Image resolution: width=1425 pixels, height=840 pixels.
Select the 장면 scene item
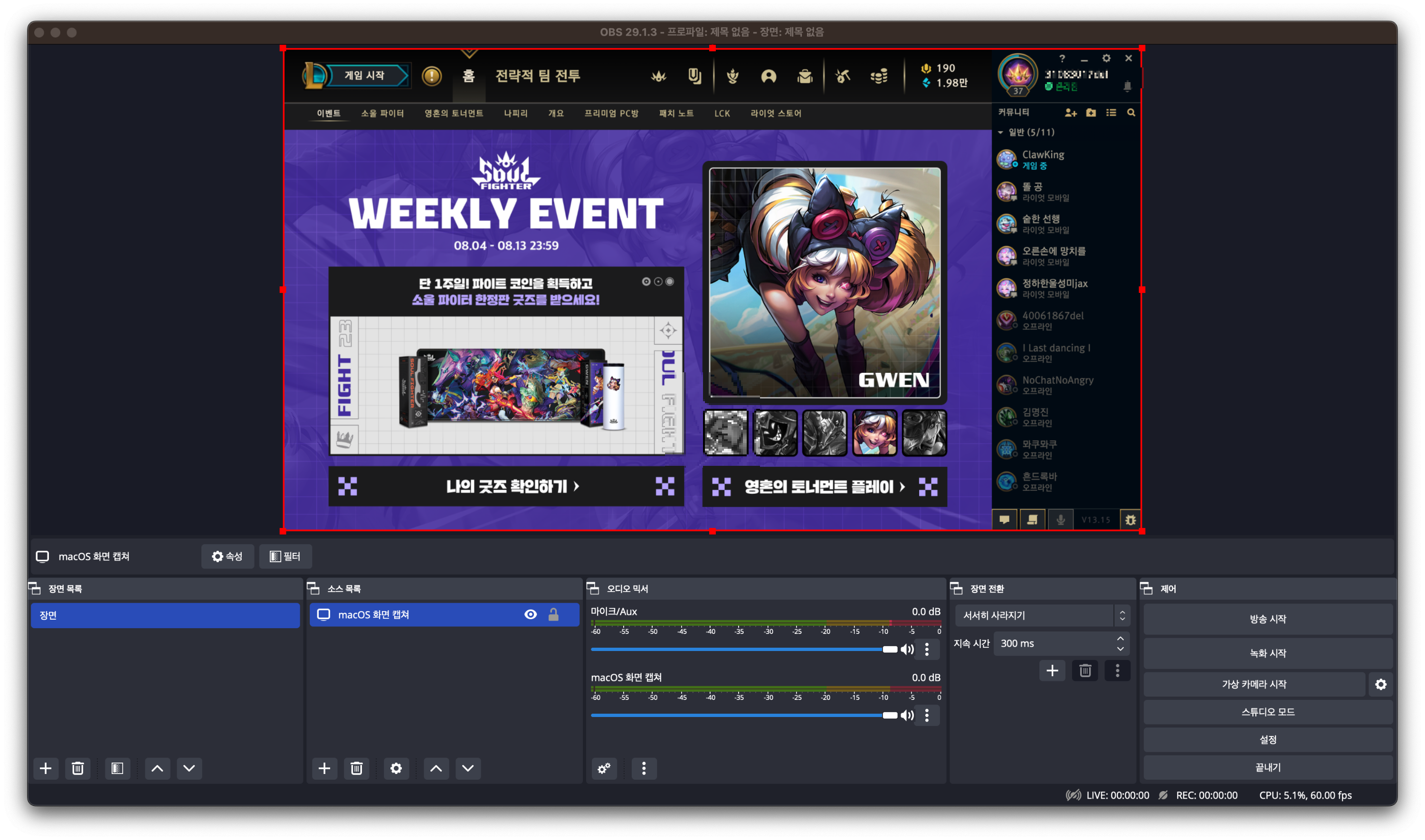(165, 615)
